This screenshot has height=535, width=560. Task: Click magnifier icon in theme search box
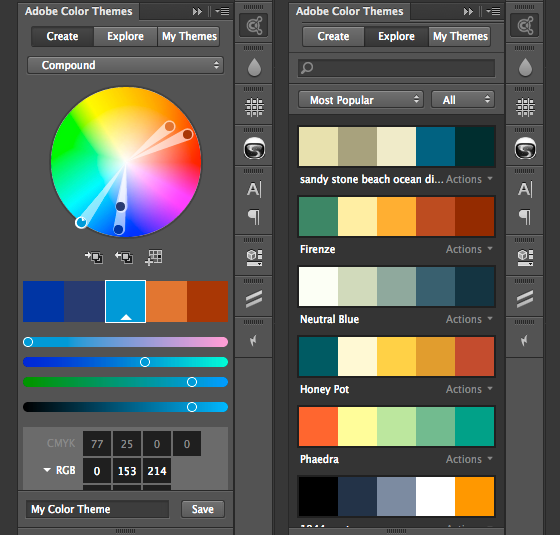click(x=307, y=68)
